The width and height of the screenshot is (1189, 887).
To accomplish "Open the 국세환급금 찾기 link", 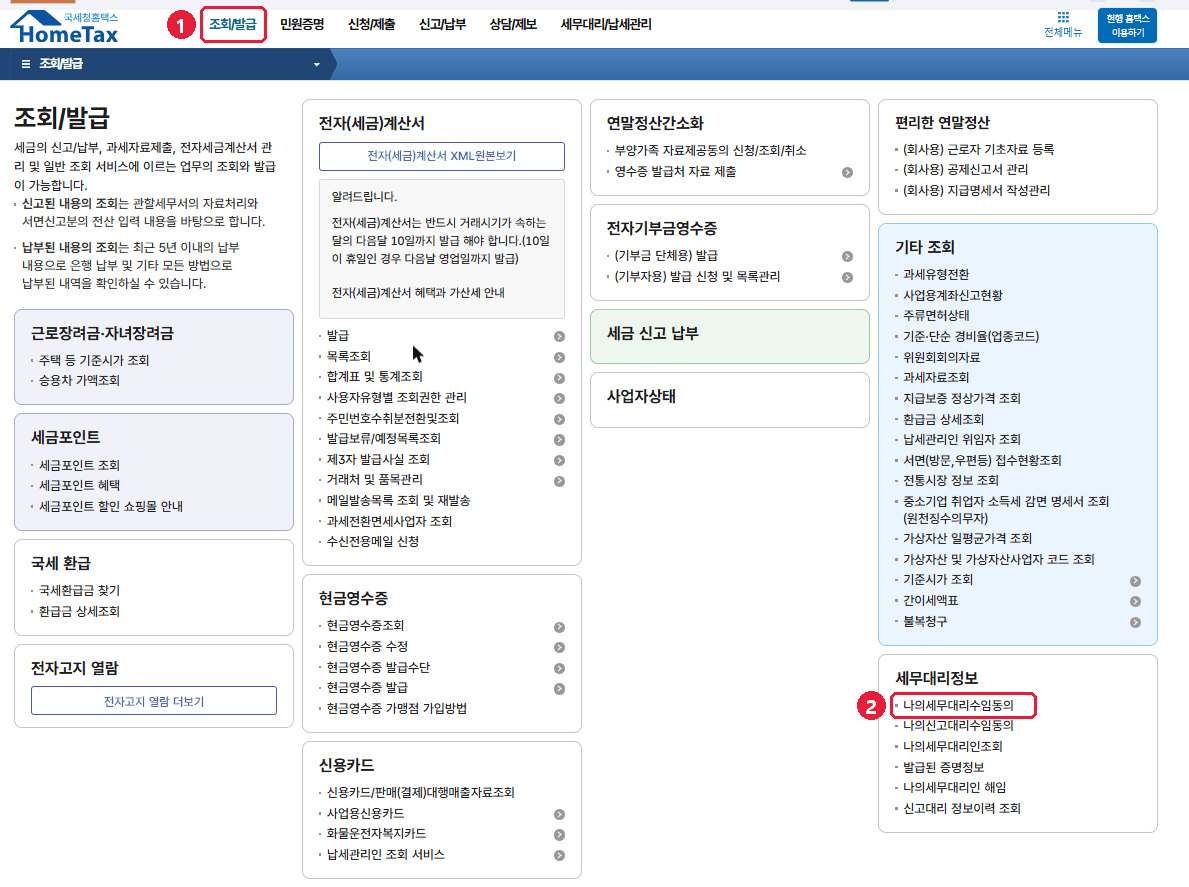I will tap(80, 591).
